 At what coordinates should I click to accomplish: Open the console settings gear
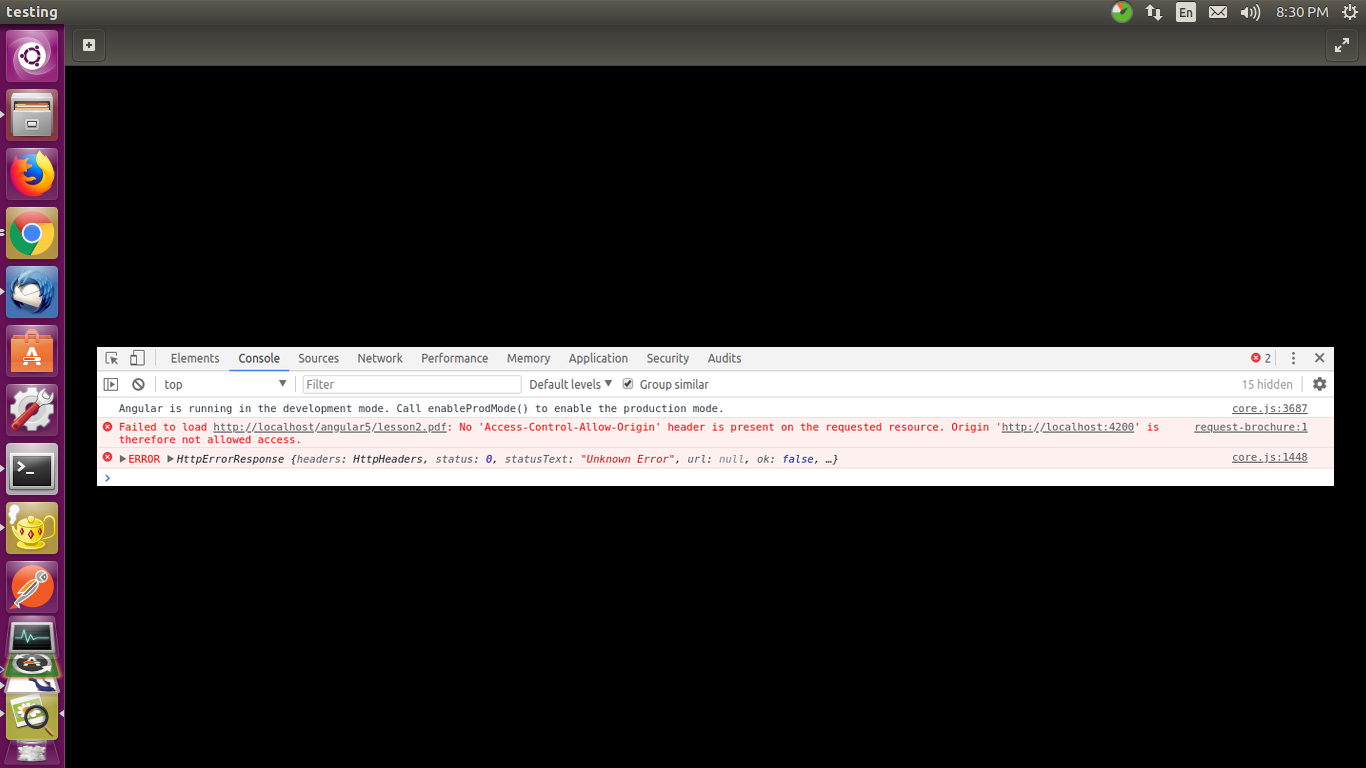click(1319, 384)
